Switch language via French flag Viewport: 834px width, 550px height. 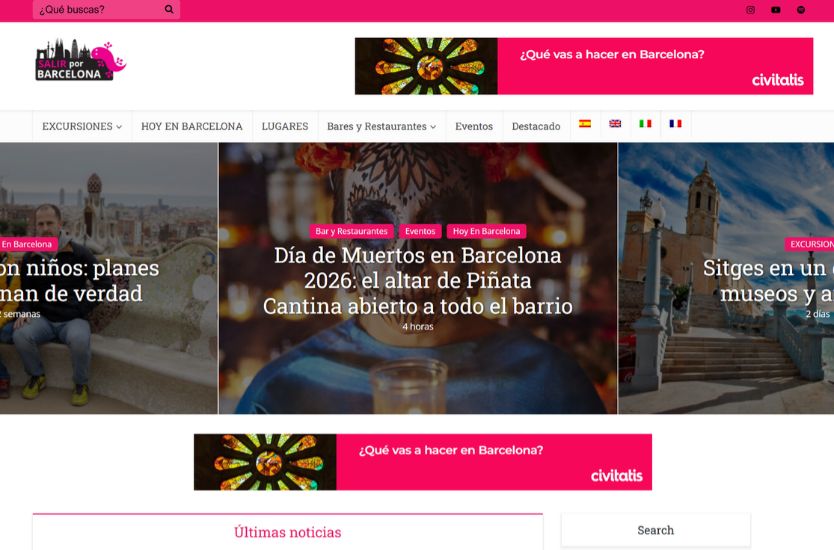[x=675, y=123]
